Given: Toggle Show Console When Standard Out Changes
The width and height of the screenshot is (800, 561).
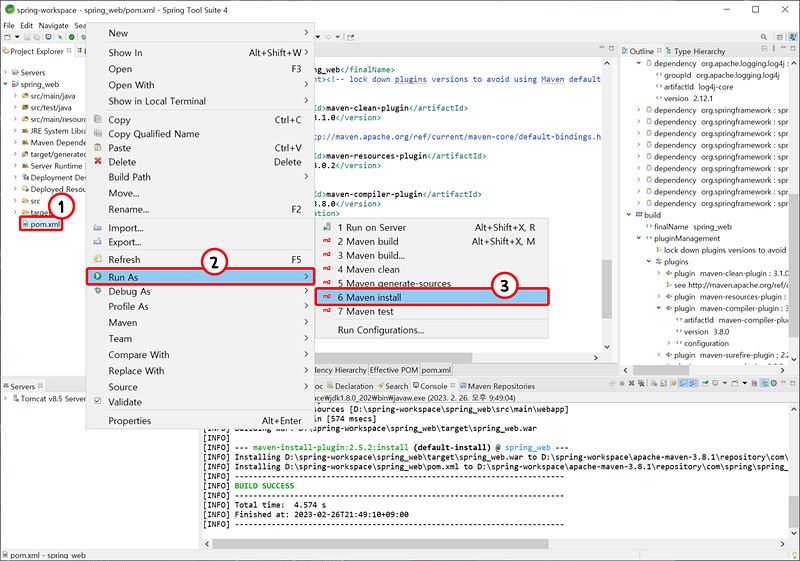Looking at the screenshot, I should (x=683, y=383).
